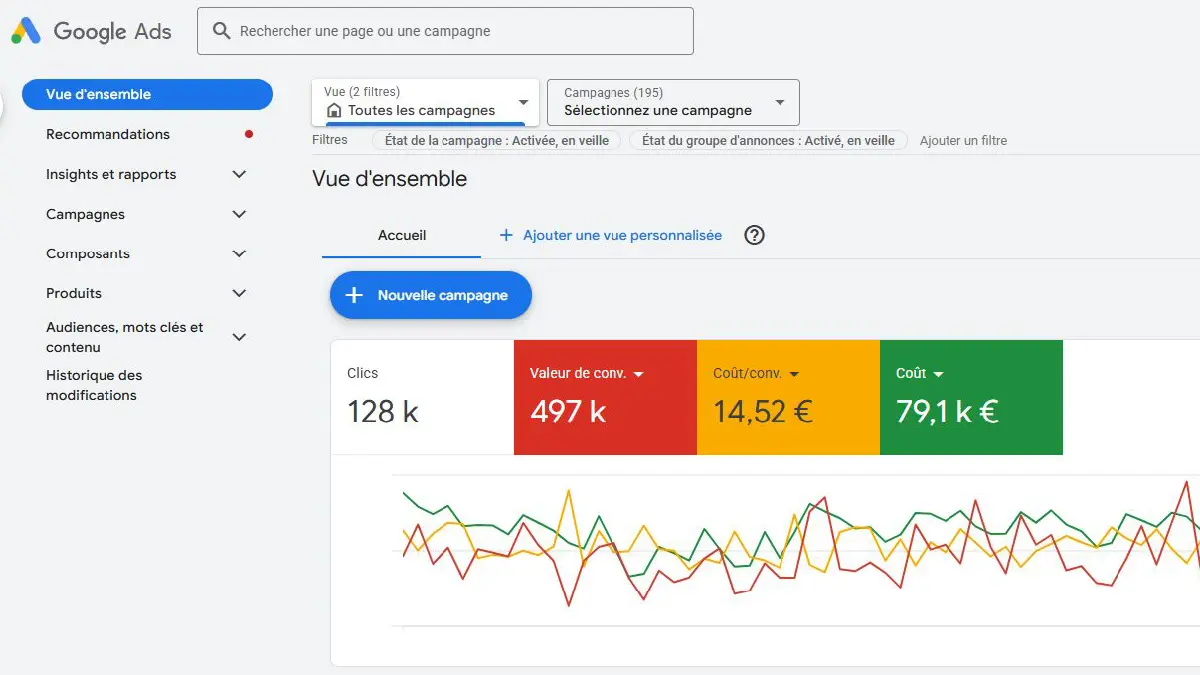Click the État de la campagne filter chip
The width and height of the screenshot is (1200, 675).
coord(497,141)
